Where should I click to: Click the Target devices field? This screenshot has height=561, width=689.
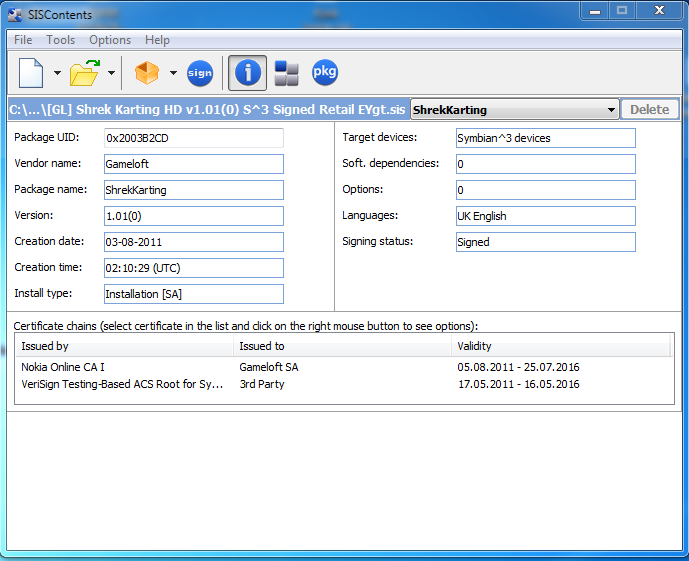(x=546, y=138)
